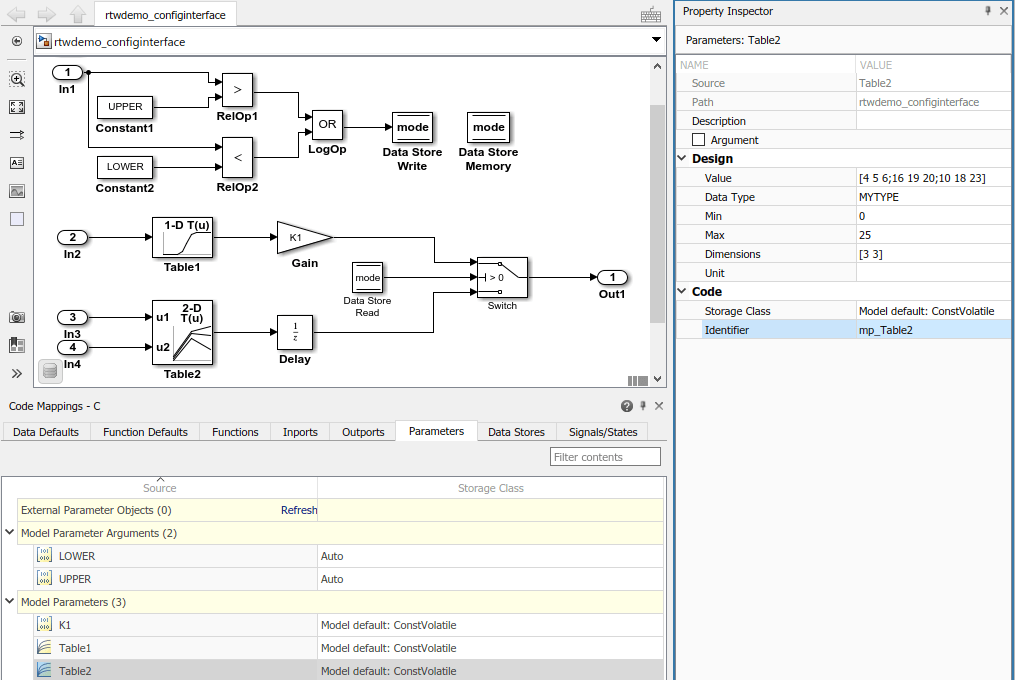This screenshot has height=680, width=1015.
Task: Click inside the Filter contents field
Action: coord(605,456)
